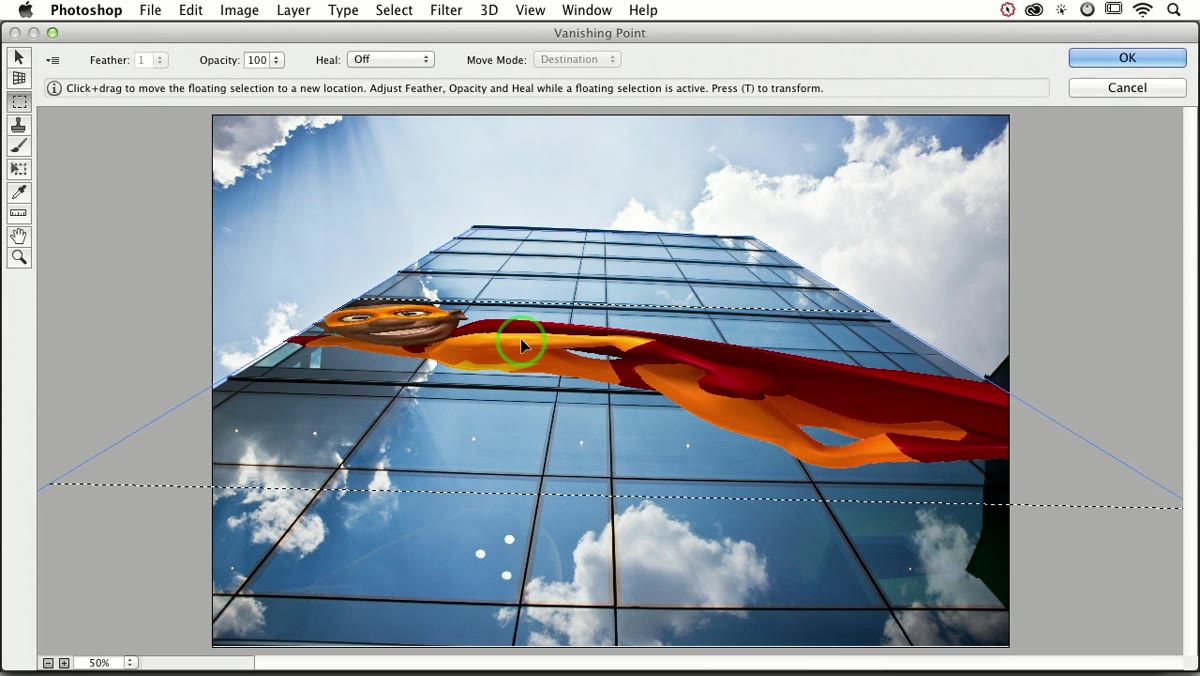The width and height of the screenshot is (1200, 676).
Task: Open the Heal dropdown
Action: 390,60
